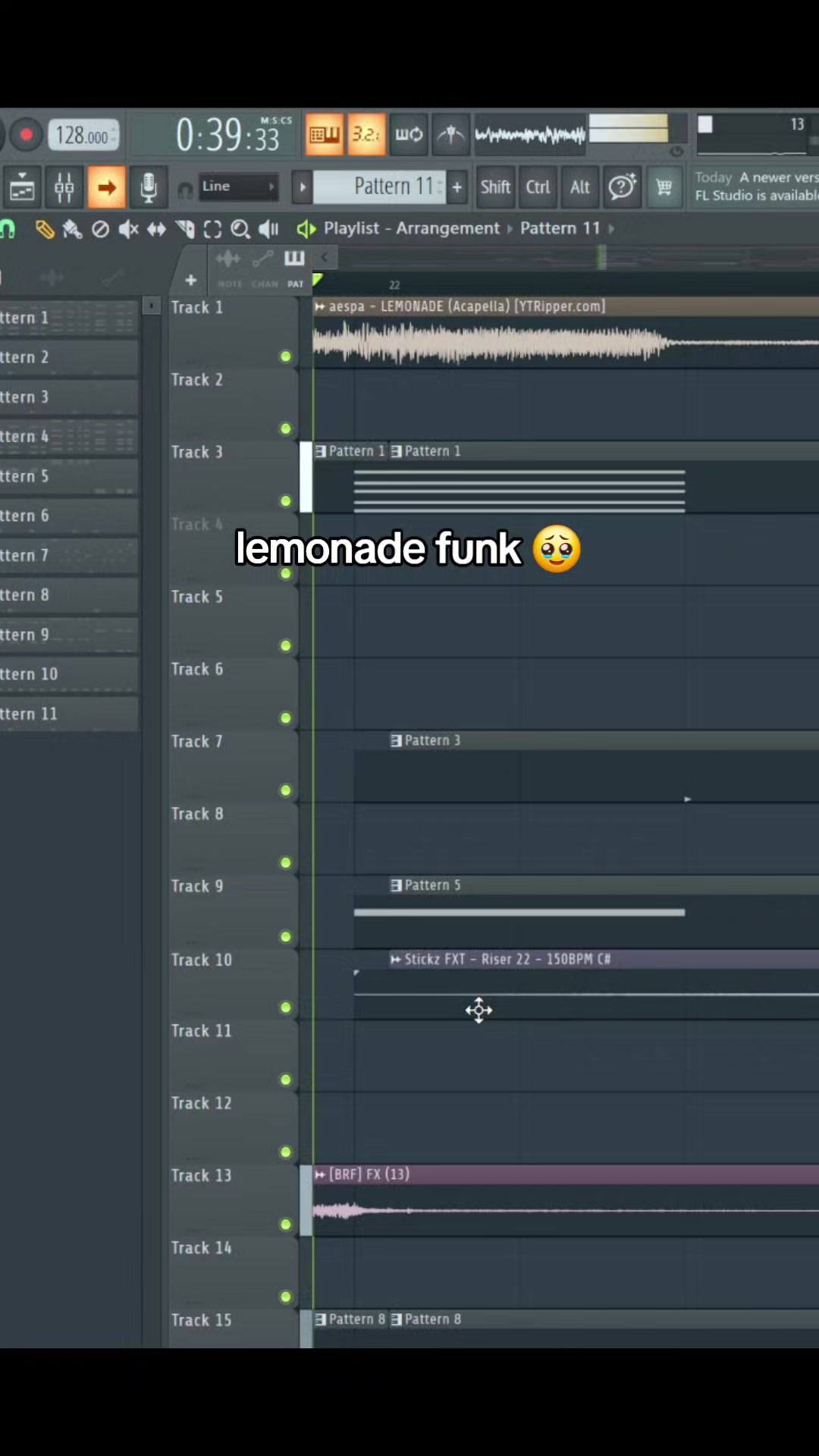Click the microphone recording icon
This screenshot has height=1456, width=819.
point(149,187)
